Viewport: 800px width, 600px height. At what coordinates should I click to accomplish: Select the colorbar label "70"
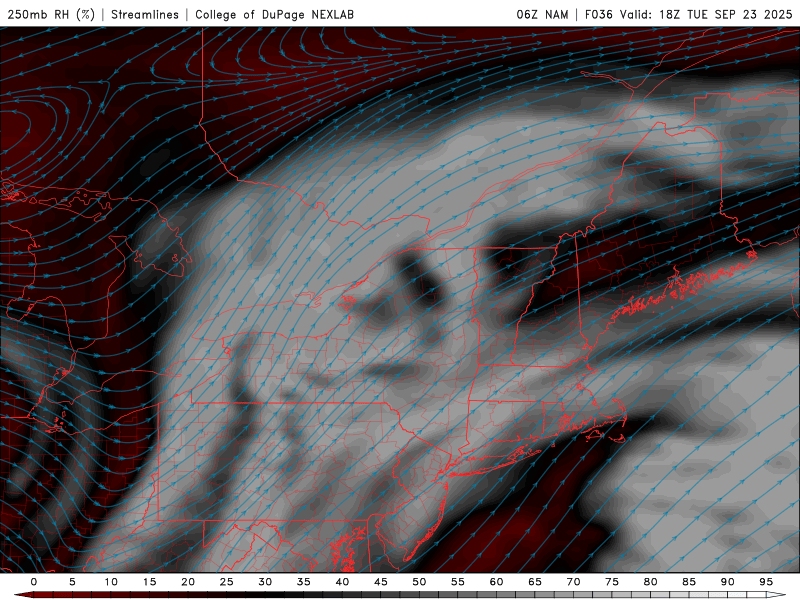click(573, 582)
